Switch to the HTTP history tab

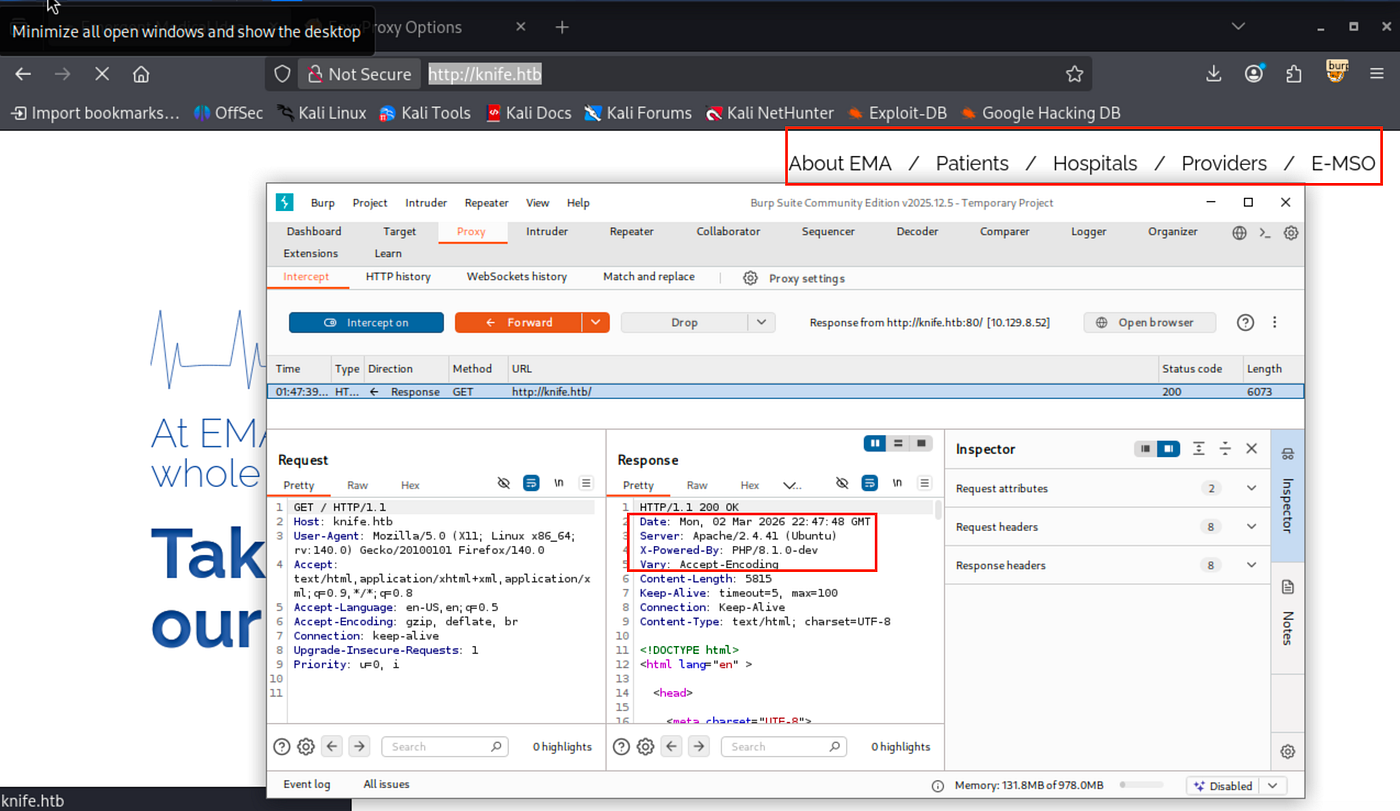(x=398, y=277)
